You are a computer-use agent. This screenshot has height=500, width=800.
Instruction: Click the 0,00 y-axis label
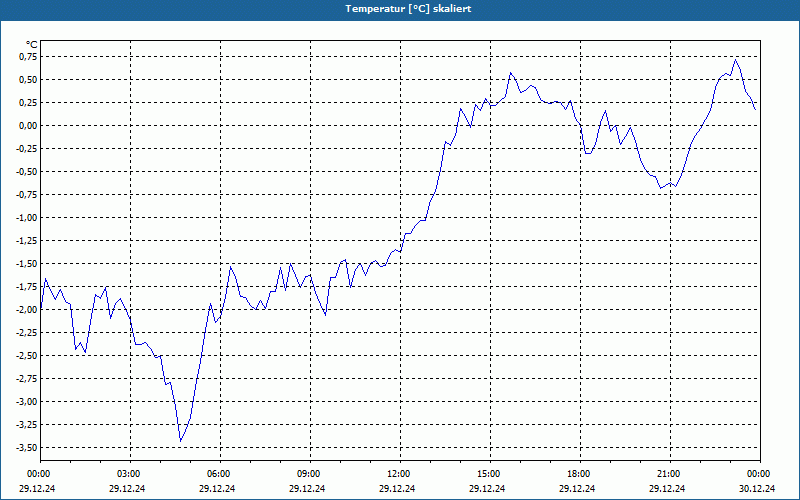29,126
